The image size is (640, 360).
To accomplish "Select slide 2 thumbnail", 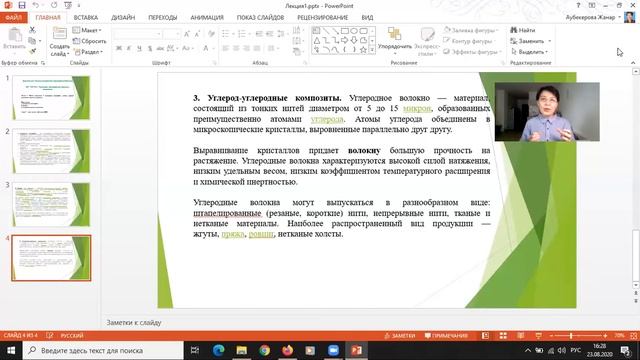I will [x=51, y=151].
